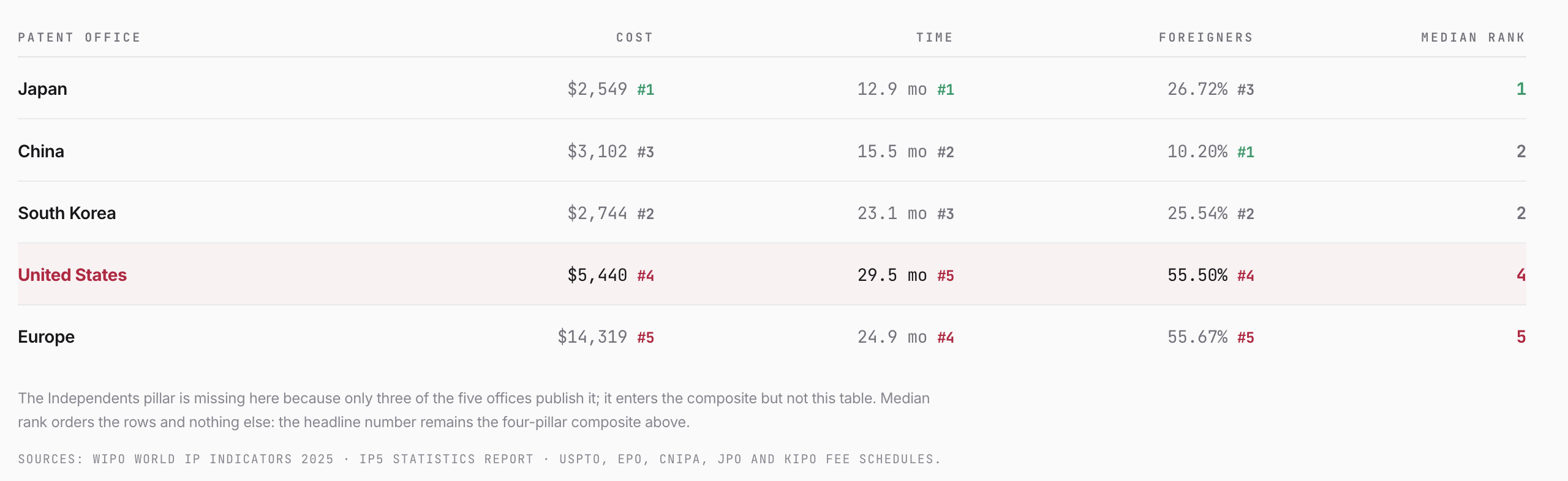Click the Time column header
The height and width of the screenshot is (481, 1568).
click(934, 37)
